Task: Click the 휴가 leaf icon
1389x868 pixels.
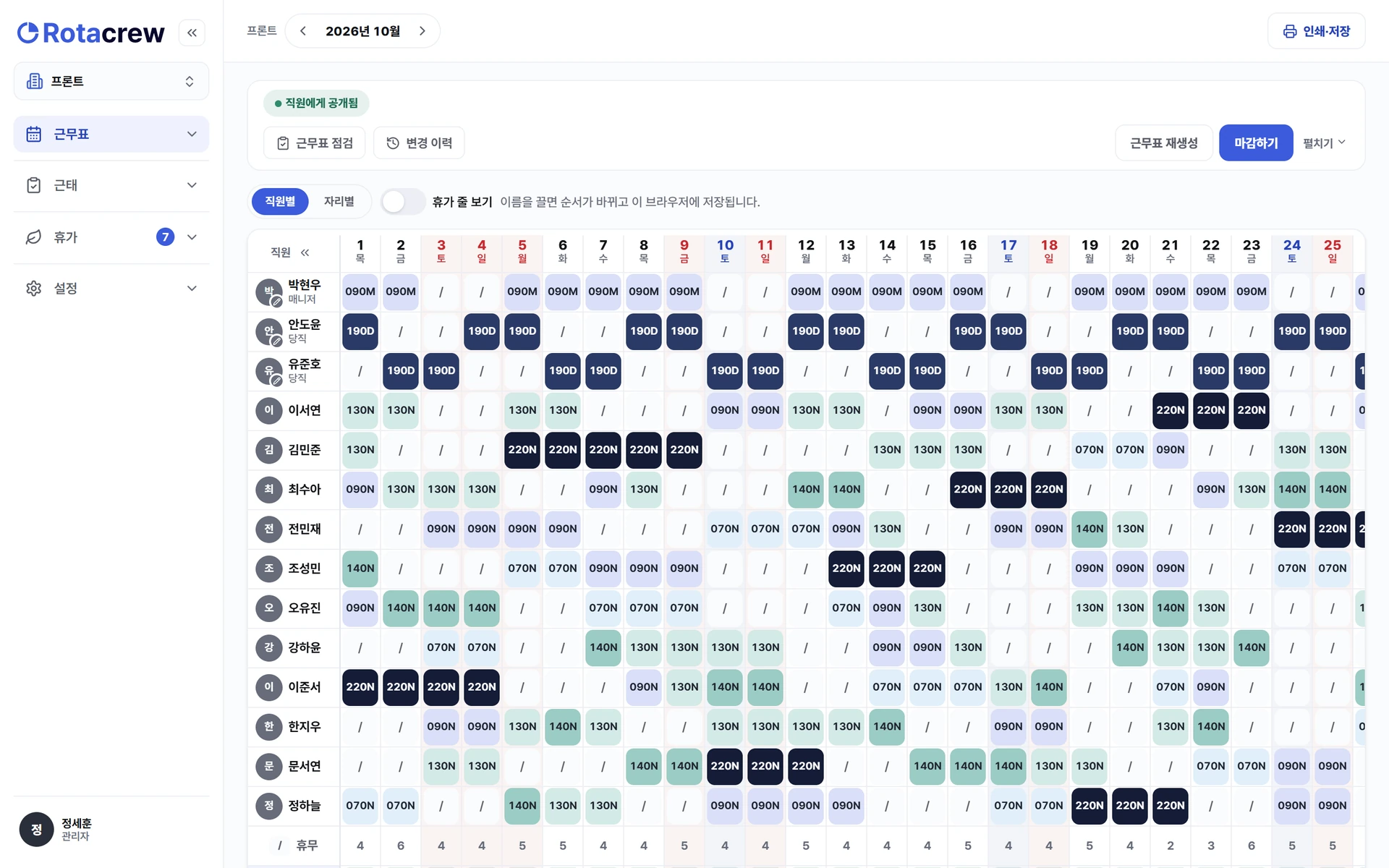Action: (33, 237)
